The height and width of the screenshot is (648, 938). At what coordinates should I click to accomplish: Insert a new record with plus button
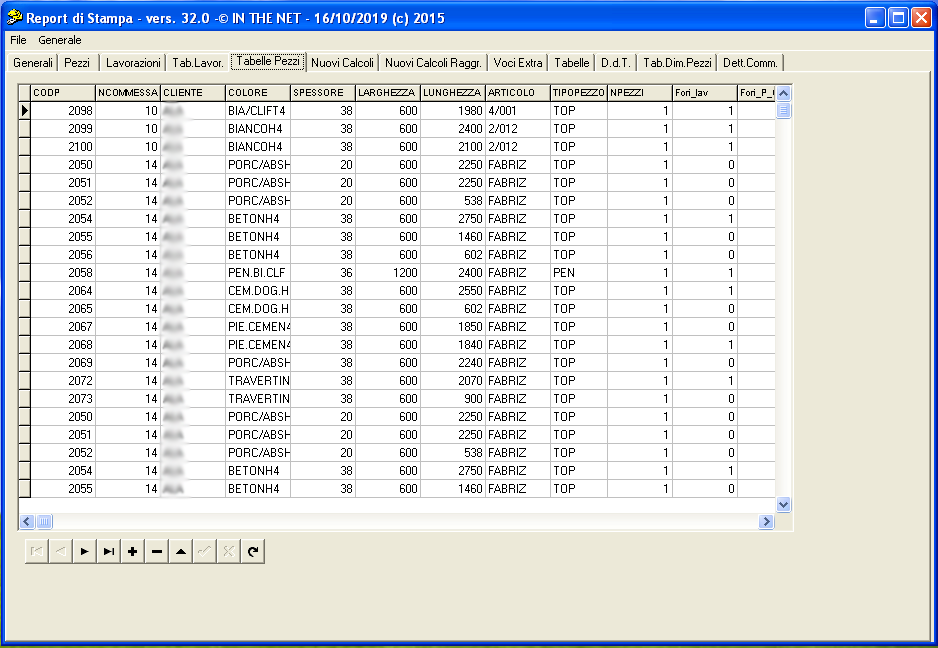coord(132,551)
